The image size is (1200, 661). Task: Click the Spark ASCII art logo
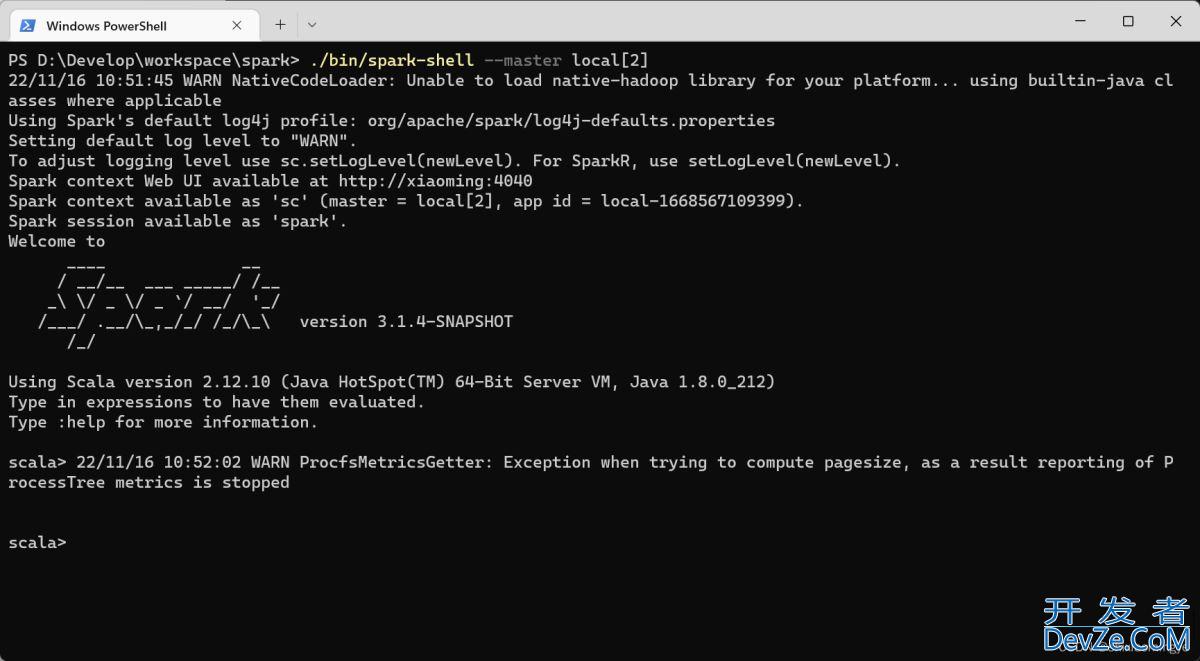click(x=160, y=305)
